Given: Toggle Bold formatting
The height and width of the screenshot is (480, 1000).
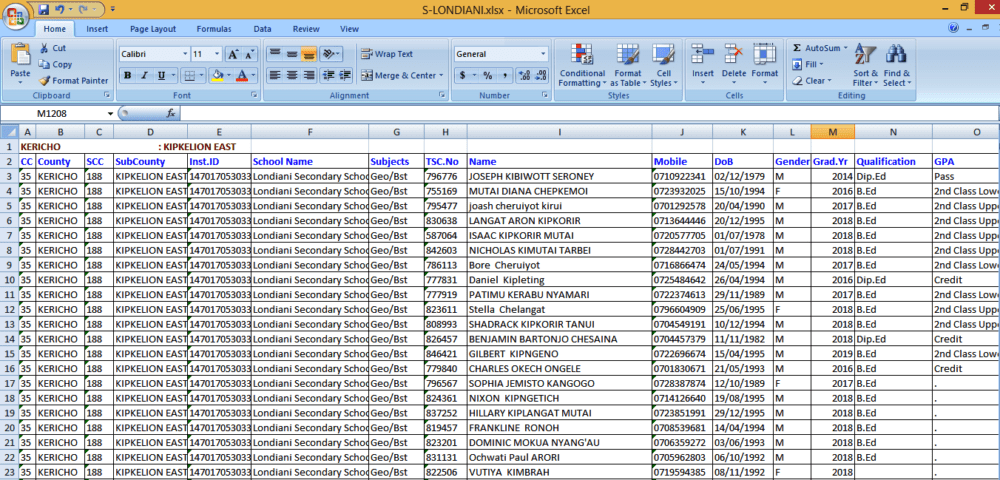Looking at the screenshot, I should click(128, 75).
